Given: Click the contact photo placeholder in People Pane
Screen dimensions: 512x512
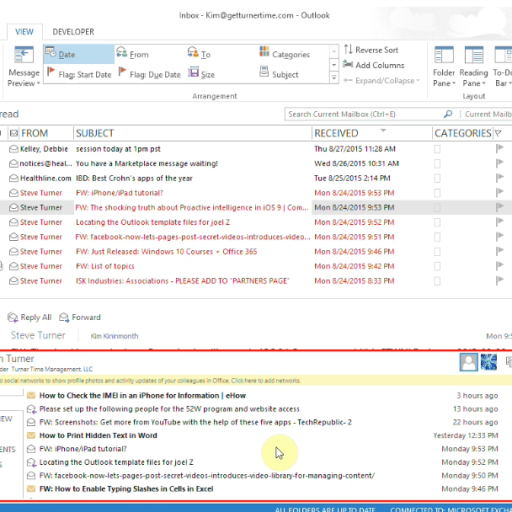Looking at the screenshot, I should click(468, 362).
